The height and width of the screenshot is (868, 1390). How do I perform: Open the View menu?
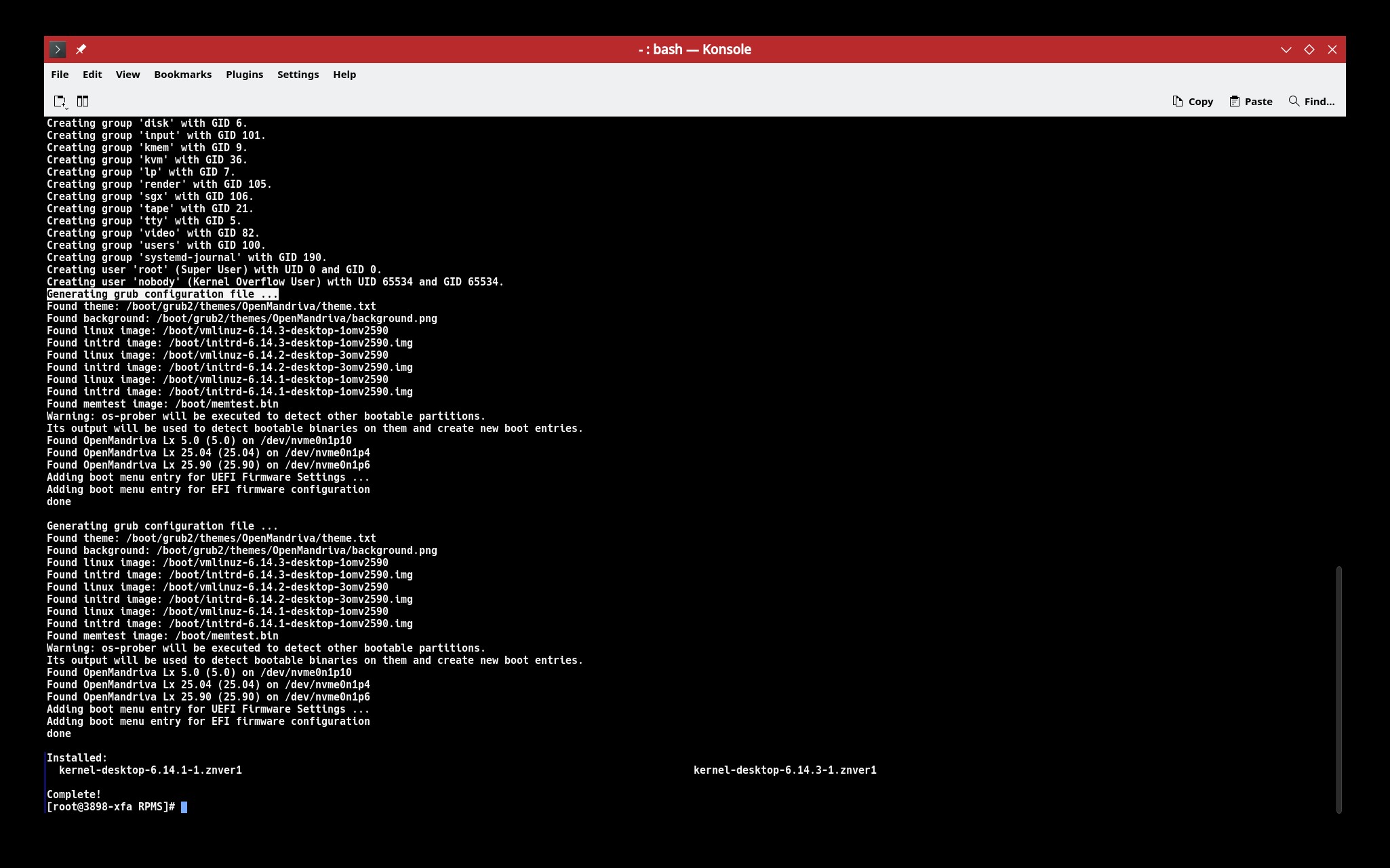click(x=127, y=75)
